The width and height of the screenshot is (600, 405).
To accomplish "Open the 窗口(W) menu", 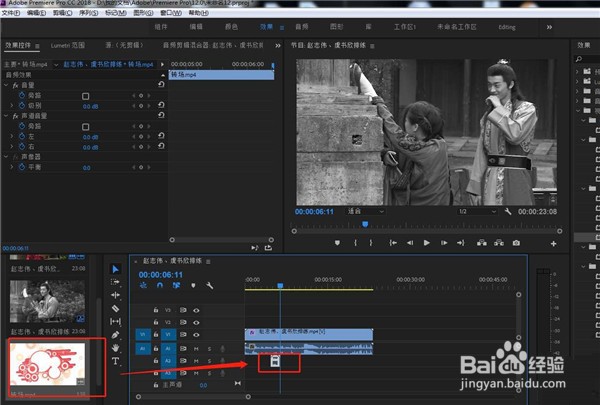I will tap(171, 13).
